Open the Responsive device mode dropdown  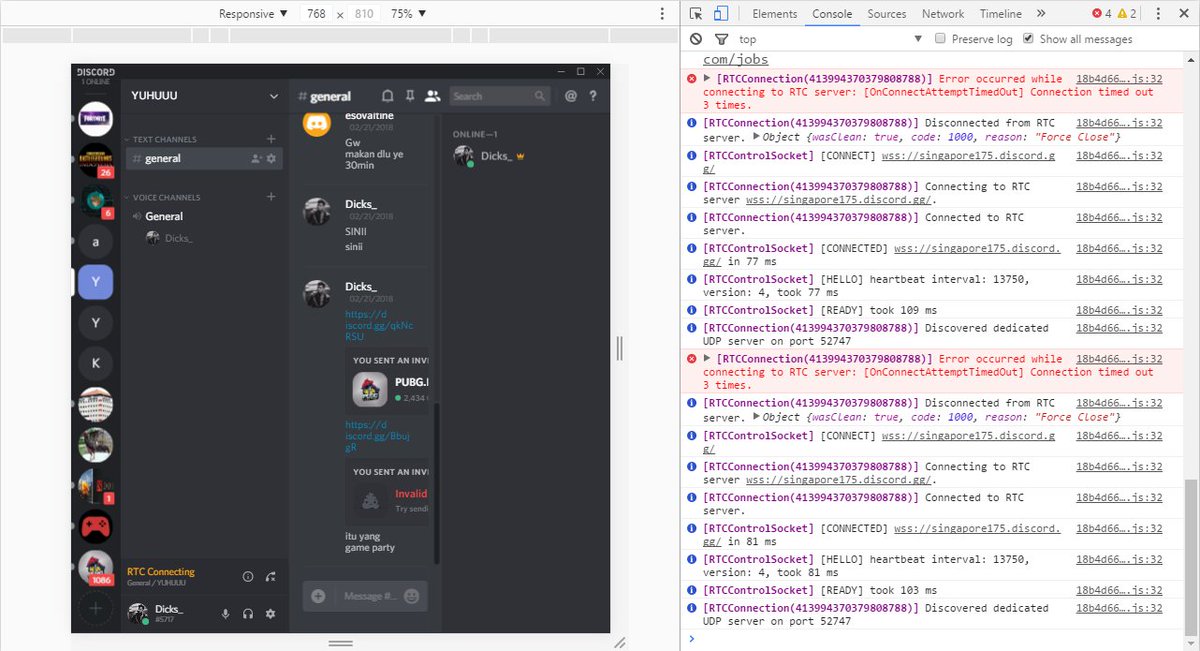pos(250,13)
